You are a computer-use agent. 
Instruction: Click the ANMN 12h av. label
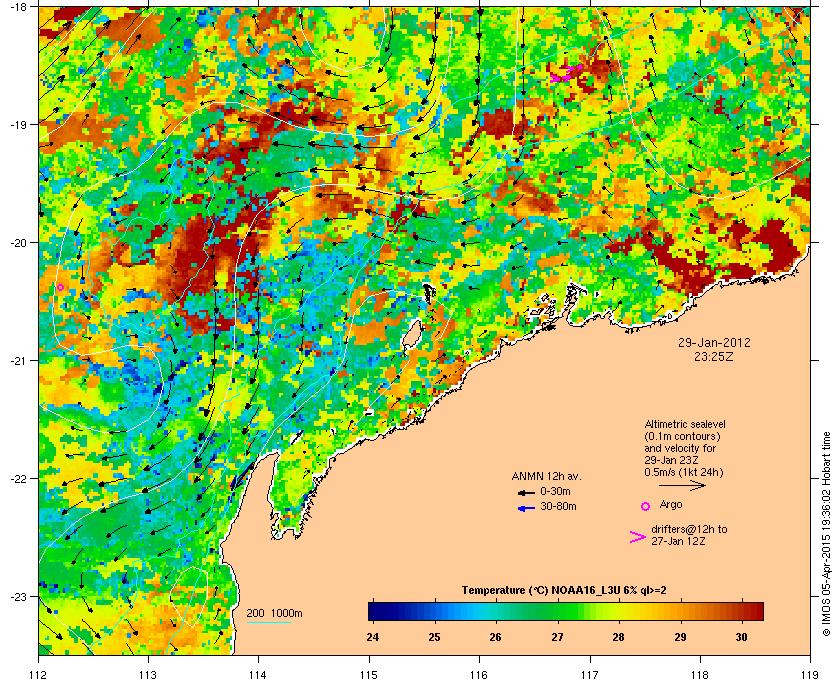(546, 476)
